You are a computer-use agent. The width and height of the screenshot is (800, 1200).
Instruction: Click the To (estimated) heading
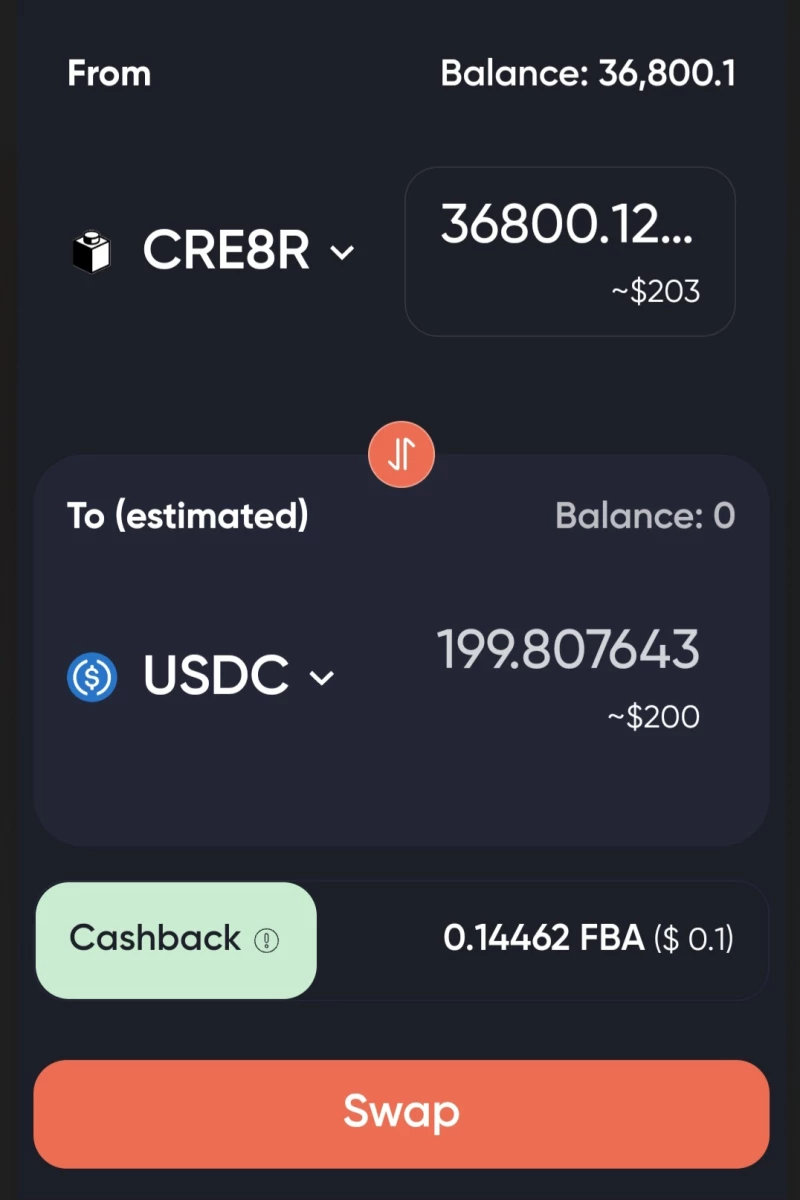(188, 517)
